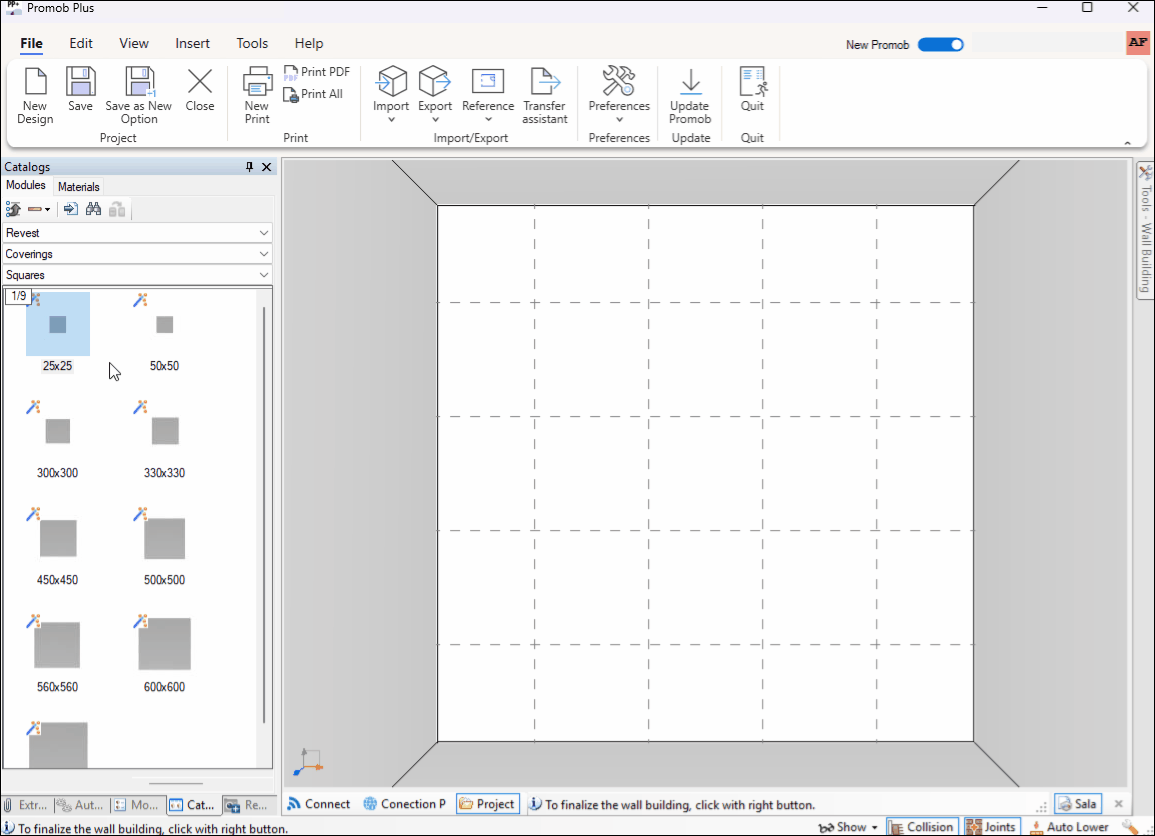1155x836 pixels.
Task: Open the Edit menu
Action: (x=81, y=43)
